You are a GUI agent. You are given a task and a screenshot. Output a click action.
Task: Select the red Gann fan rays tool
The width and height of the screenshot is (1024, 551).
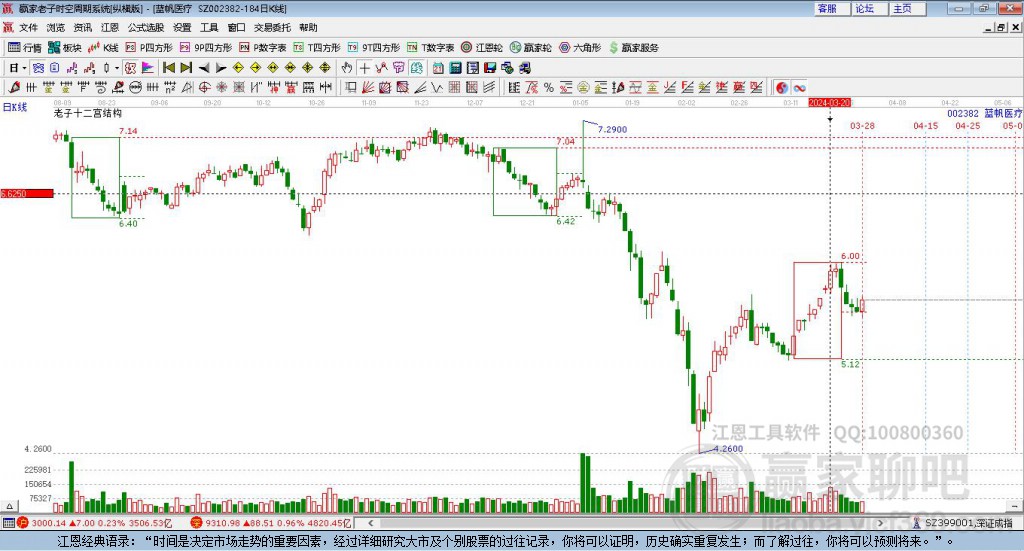[x=368, y=87]
